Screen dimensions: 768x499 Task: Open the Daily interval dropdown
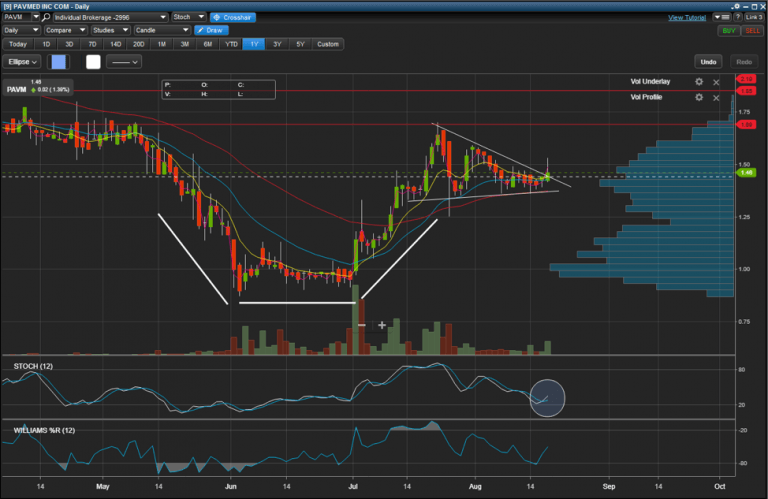pyautogui.click(x=21, y=30)
